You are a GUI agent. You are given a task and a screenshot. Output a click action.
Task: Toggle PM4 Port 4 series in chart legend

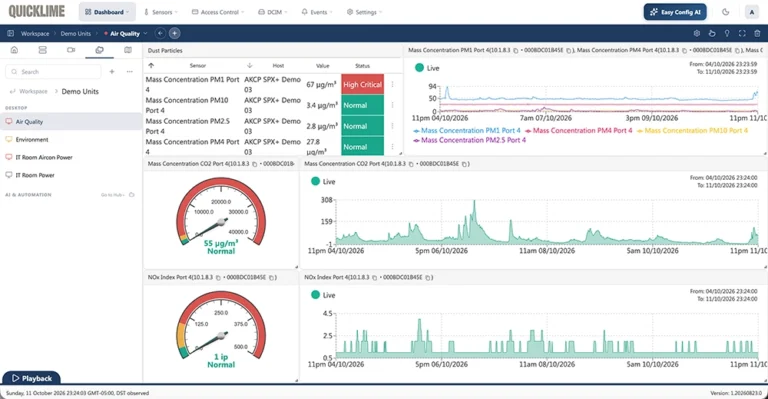(x=578, y=130)
